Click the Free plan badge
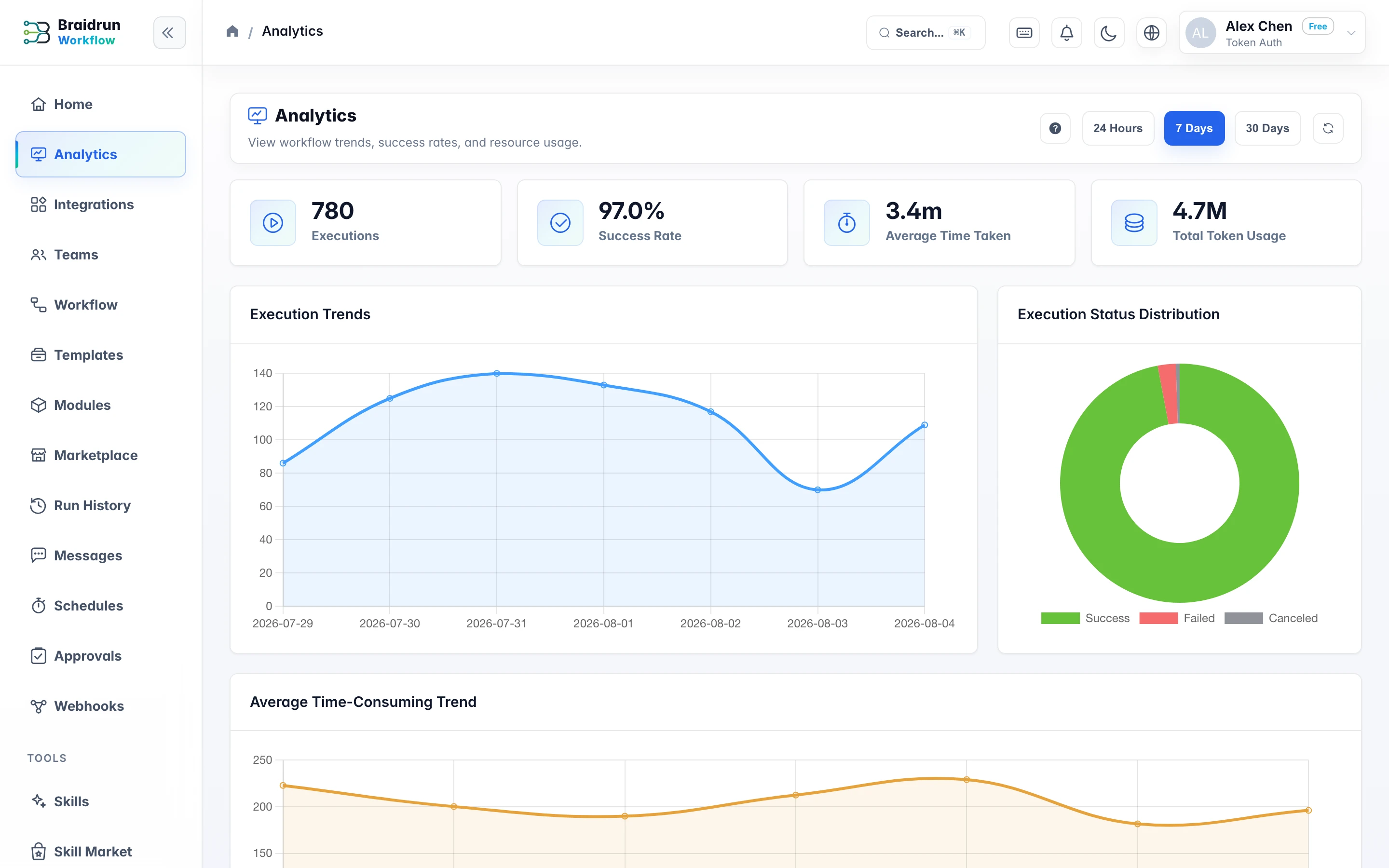 tap(1317, 27)
